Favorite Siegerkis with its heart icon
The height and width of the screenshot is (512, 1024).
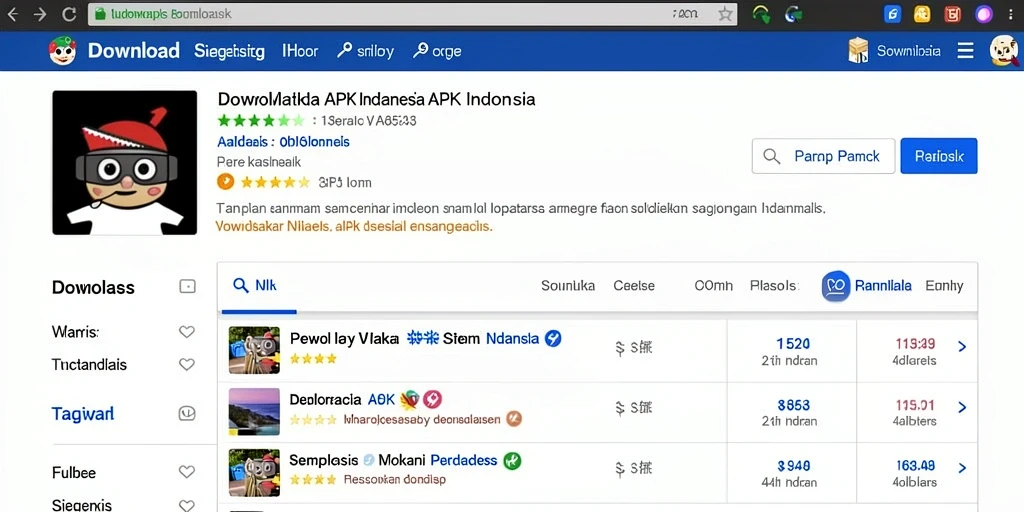(x=187, y=505)
